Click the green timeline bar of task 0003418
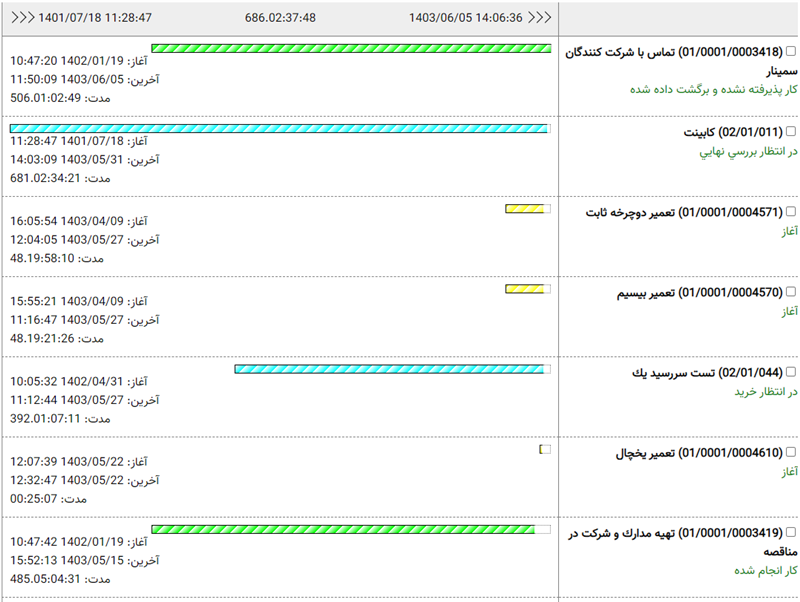 pos(350,48)
